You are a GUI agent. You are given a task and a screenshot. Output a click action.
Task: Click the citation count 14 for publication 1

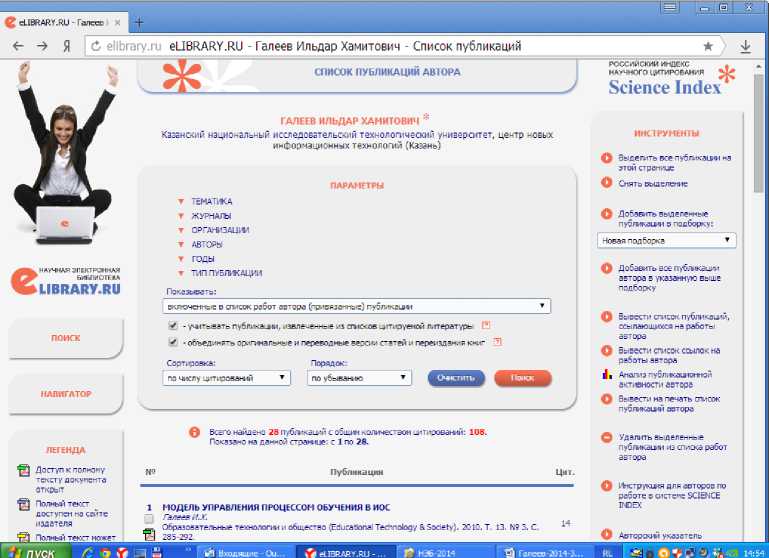pos(565,523)
